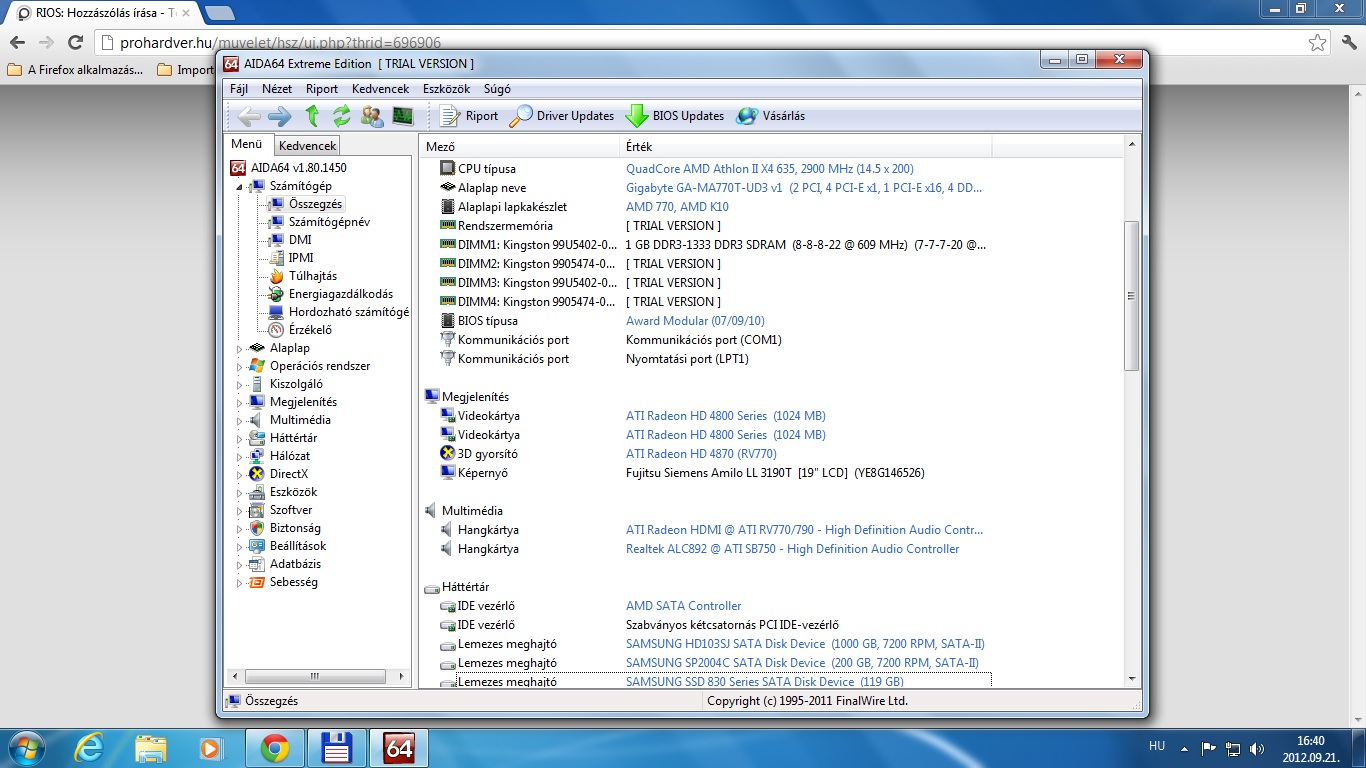Open Internet Explorer from the taskbar

click(x=90, y=747)
